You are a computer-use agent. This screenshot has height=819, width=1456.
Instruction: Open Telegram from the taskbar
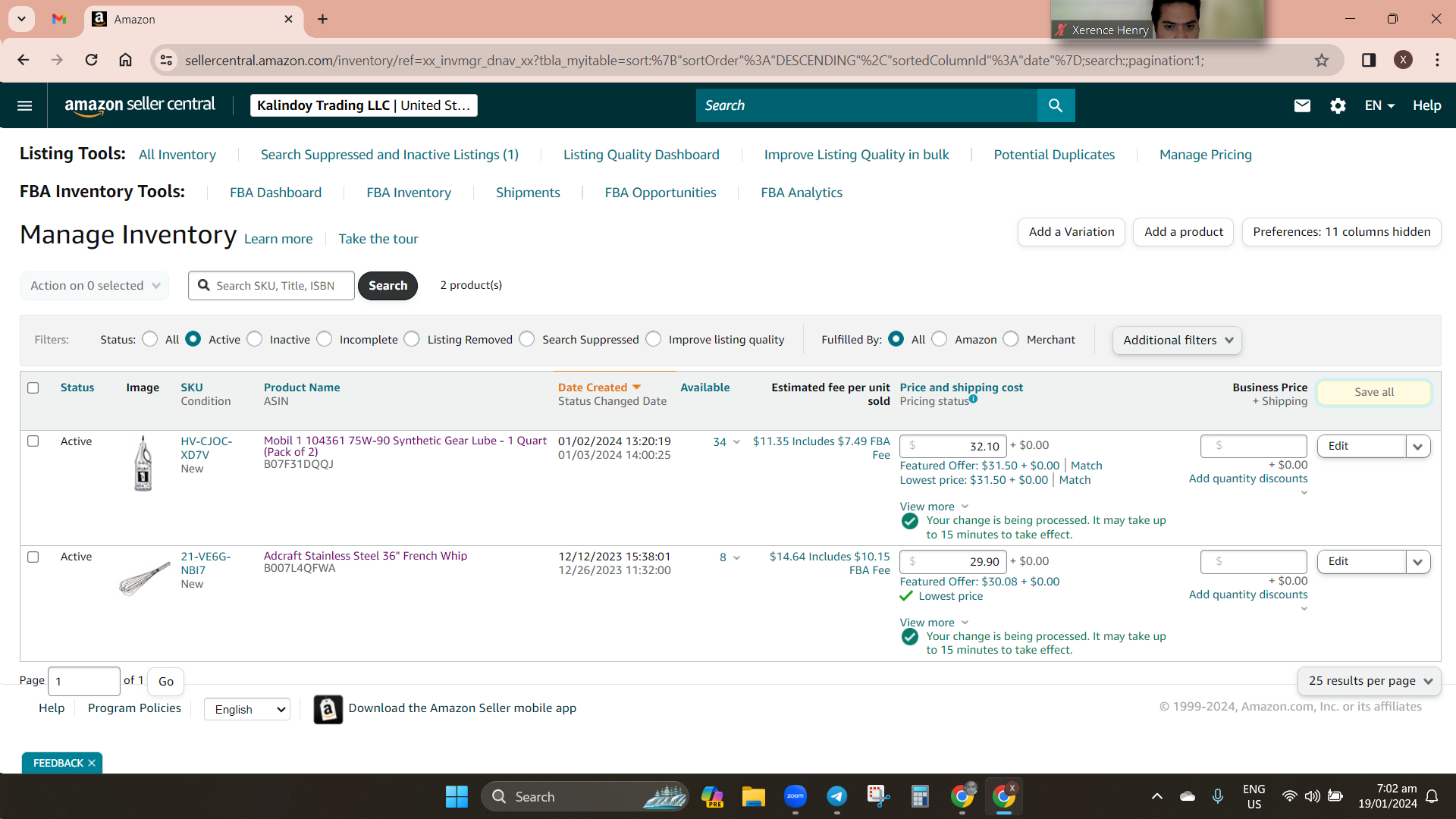pyautogui.click(x=836, y=796)
